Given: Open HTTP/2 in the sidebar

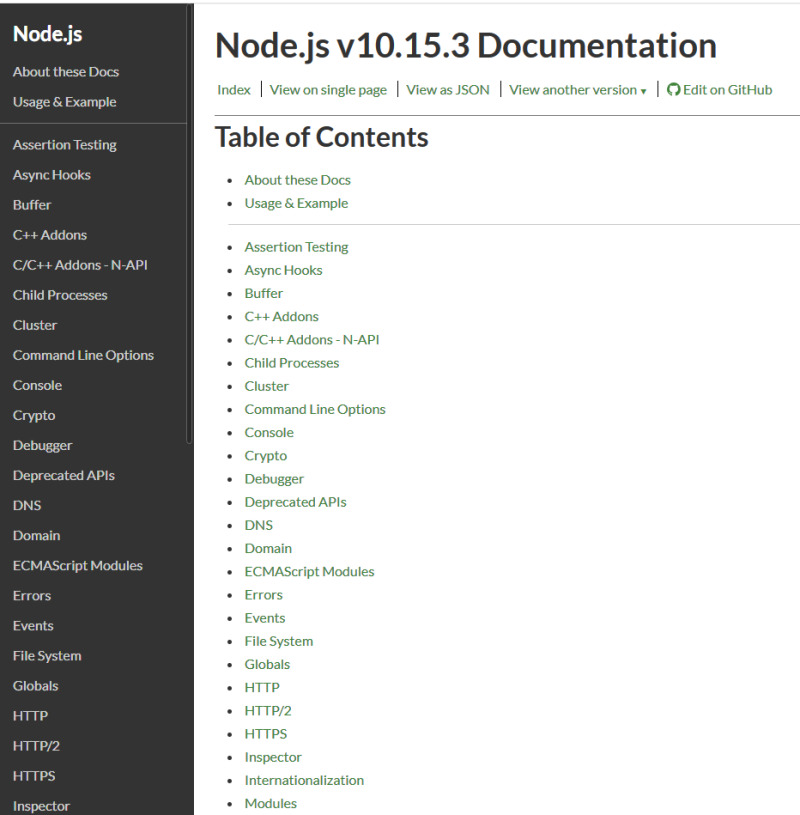Looking at the screenshot, I should click(x=36, y=747).
